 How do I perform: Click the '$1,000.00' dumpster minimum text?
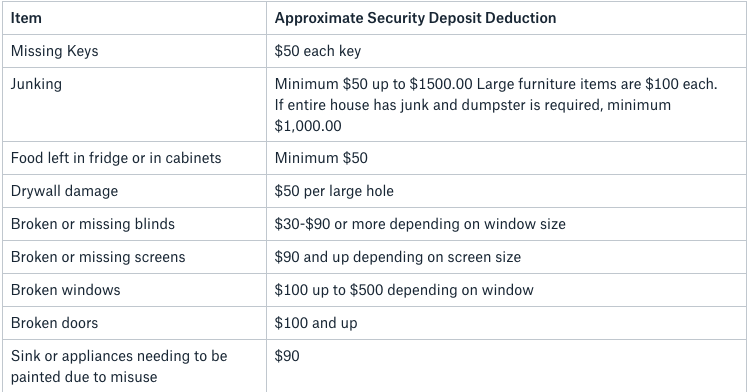pyautogui.click(x=308, y=126)
